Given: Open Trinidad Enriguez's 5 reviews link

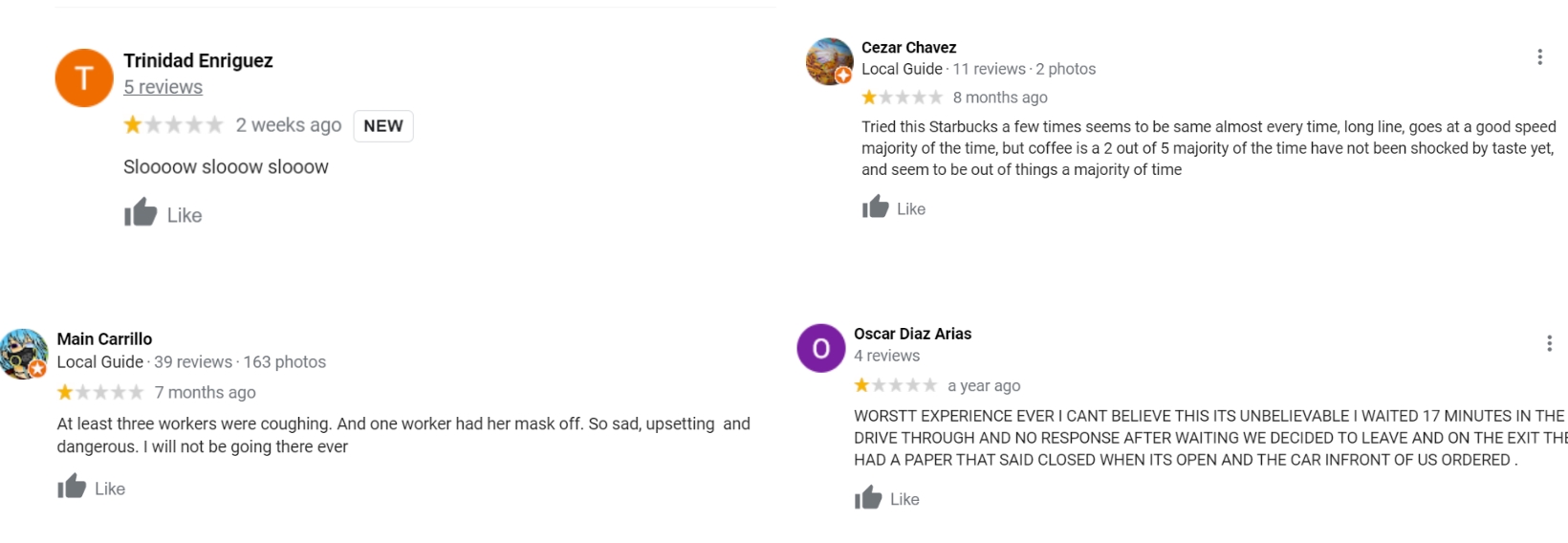Looking at the screenshot, I should [x=163, y=87].
